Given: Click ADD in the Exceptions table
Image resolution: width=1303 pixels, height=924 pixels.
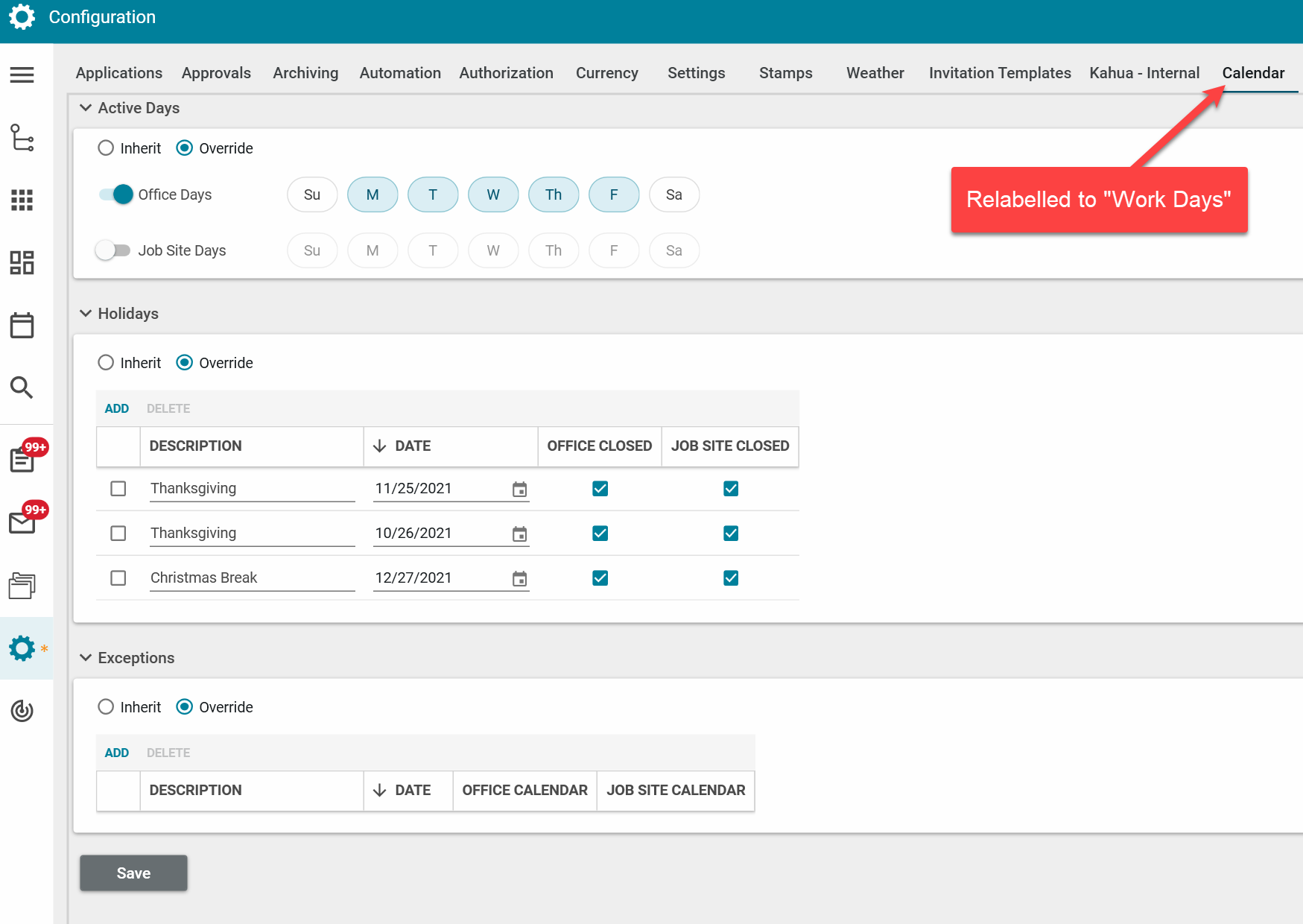Looking at the screenshot, I should [x=116, y=753].
